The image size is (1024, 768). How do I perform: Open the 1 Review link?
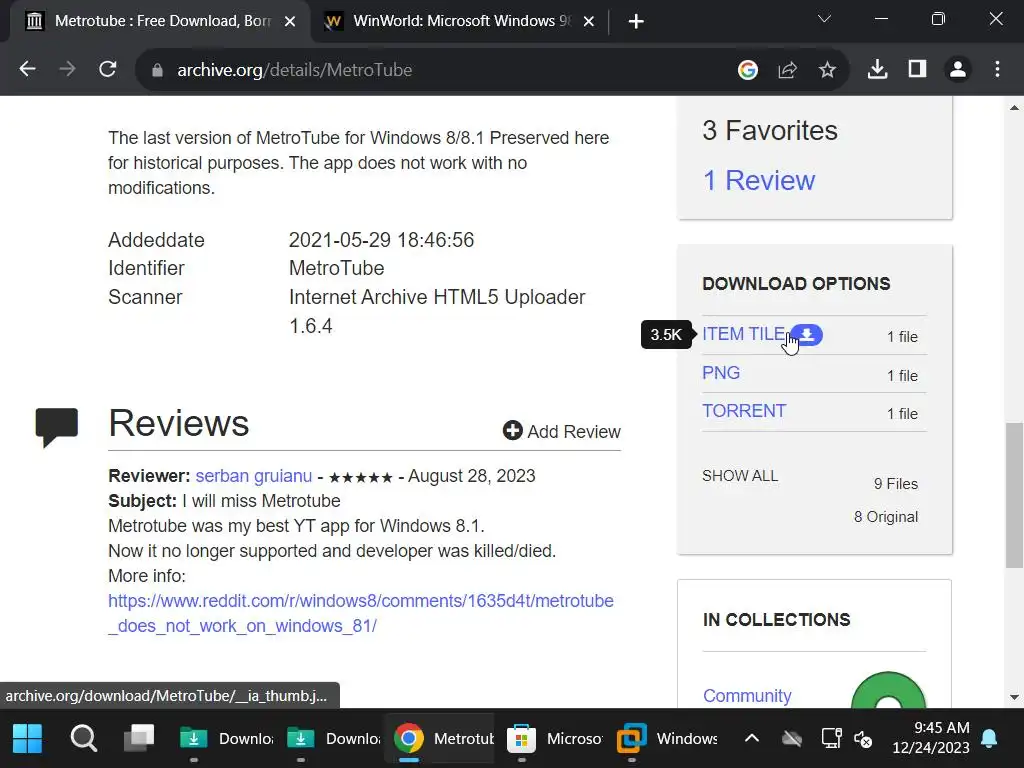click(x=759, y=180)
